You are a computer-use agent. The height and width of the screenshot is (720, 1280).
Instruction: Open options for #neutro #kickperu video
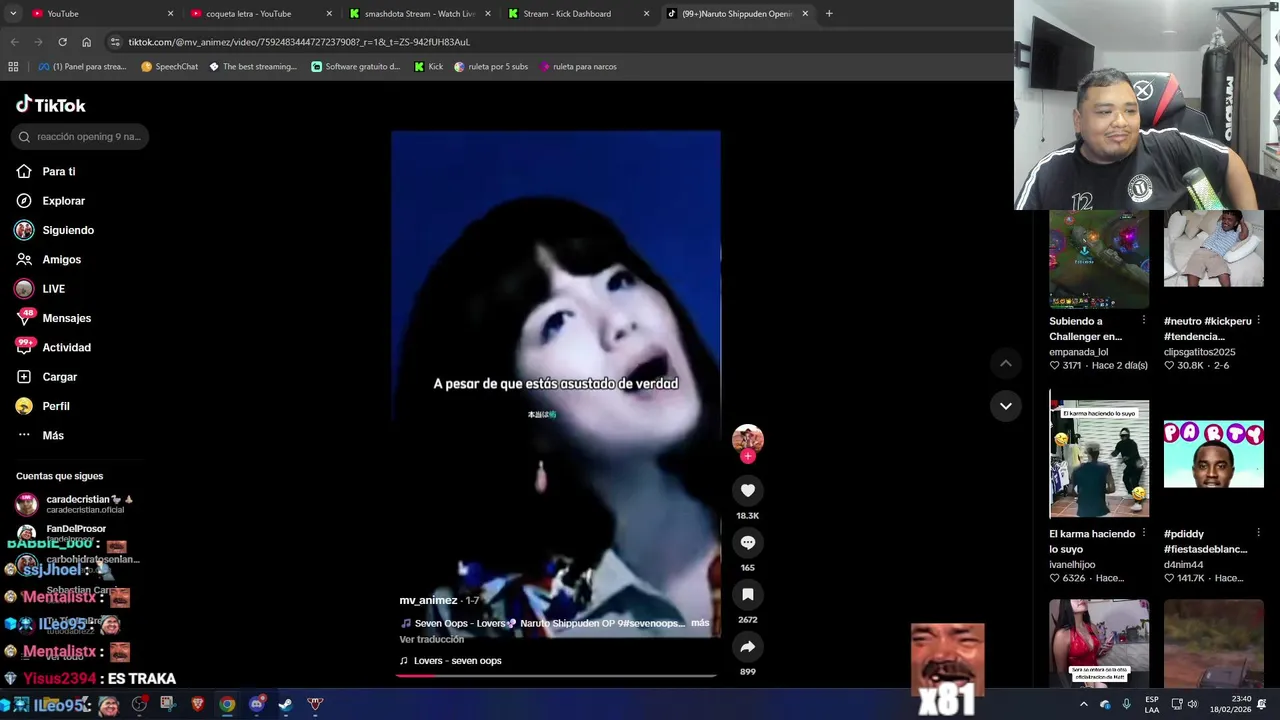(1258, 321)
